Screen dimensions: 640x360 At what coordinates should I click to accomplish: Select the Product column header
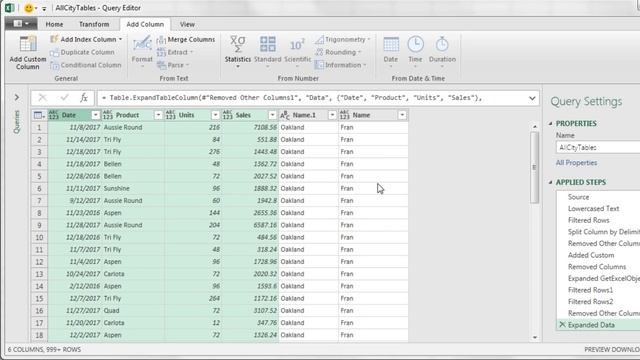[x=127, y=115]
